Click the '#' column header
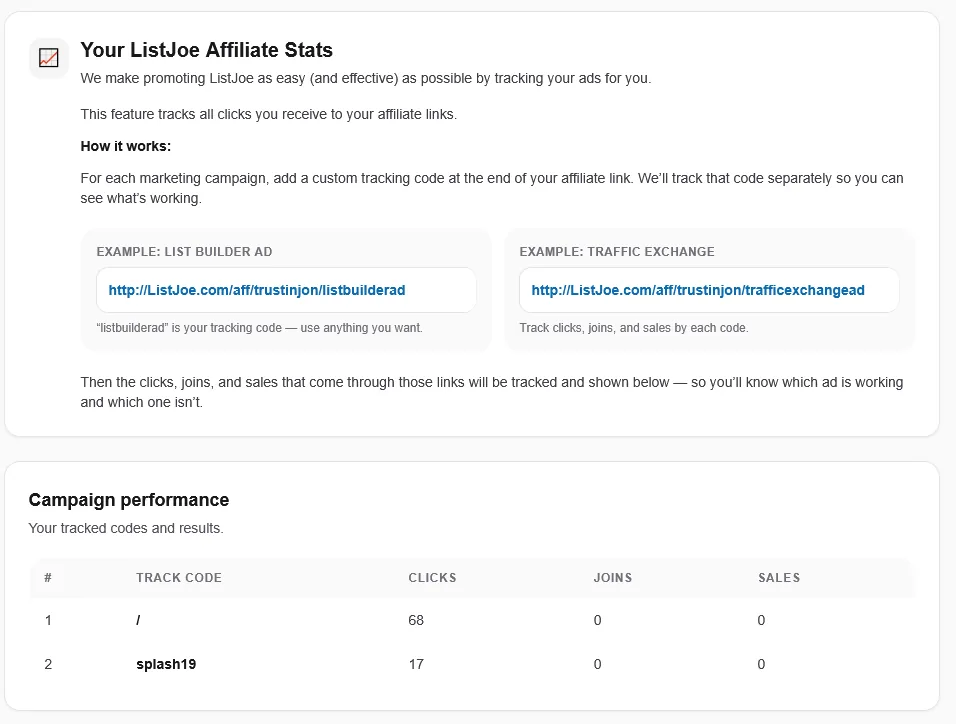Image resolution: width=956 pixels, height=724 pixels. coord(48,578)
